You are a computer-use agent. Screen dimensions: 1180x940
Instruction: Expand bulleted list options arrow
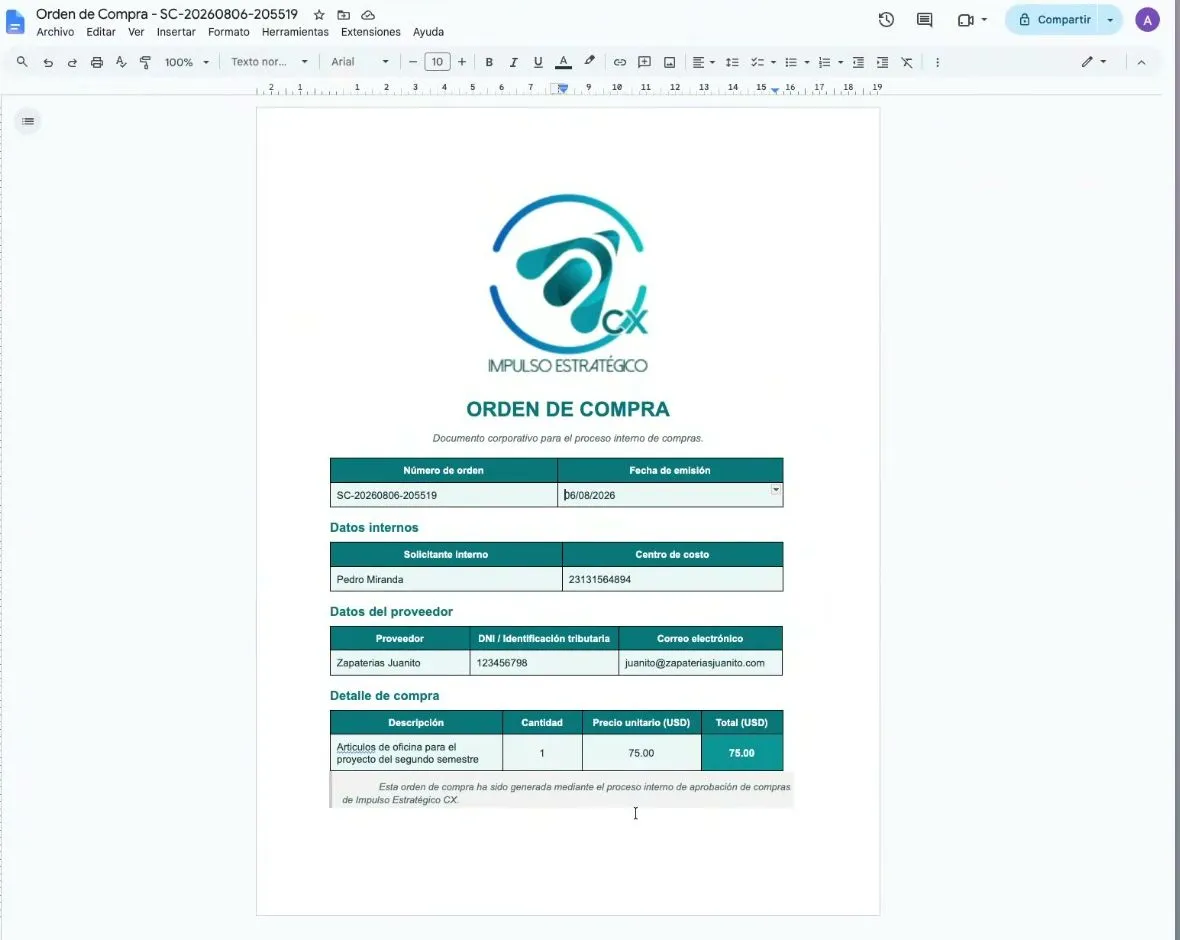point(806,62)
